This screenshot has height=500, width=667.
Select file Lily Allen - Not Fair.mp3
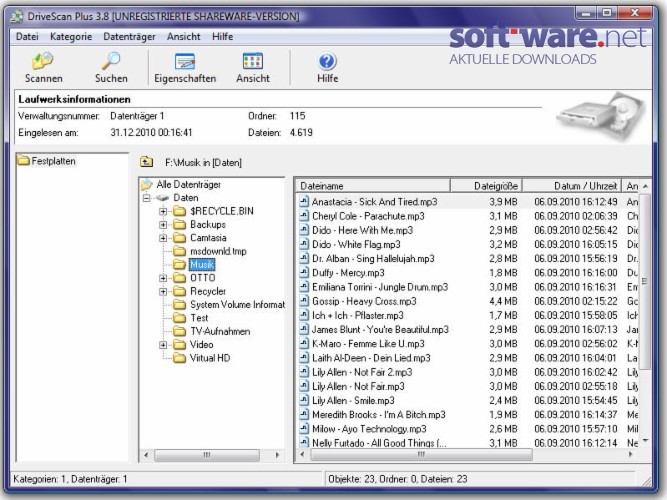pyautogui.click(x=358, y=386)
